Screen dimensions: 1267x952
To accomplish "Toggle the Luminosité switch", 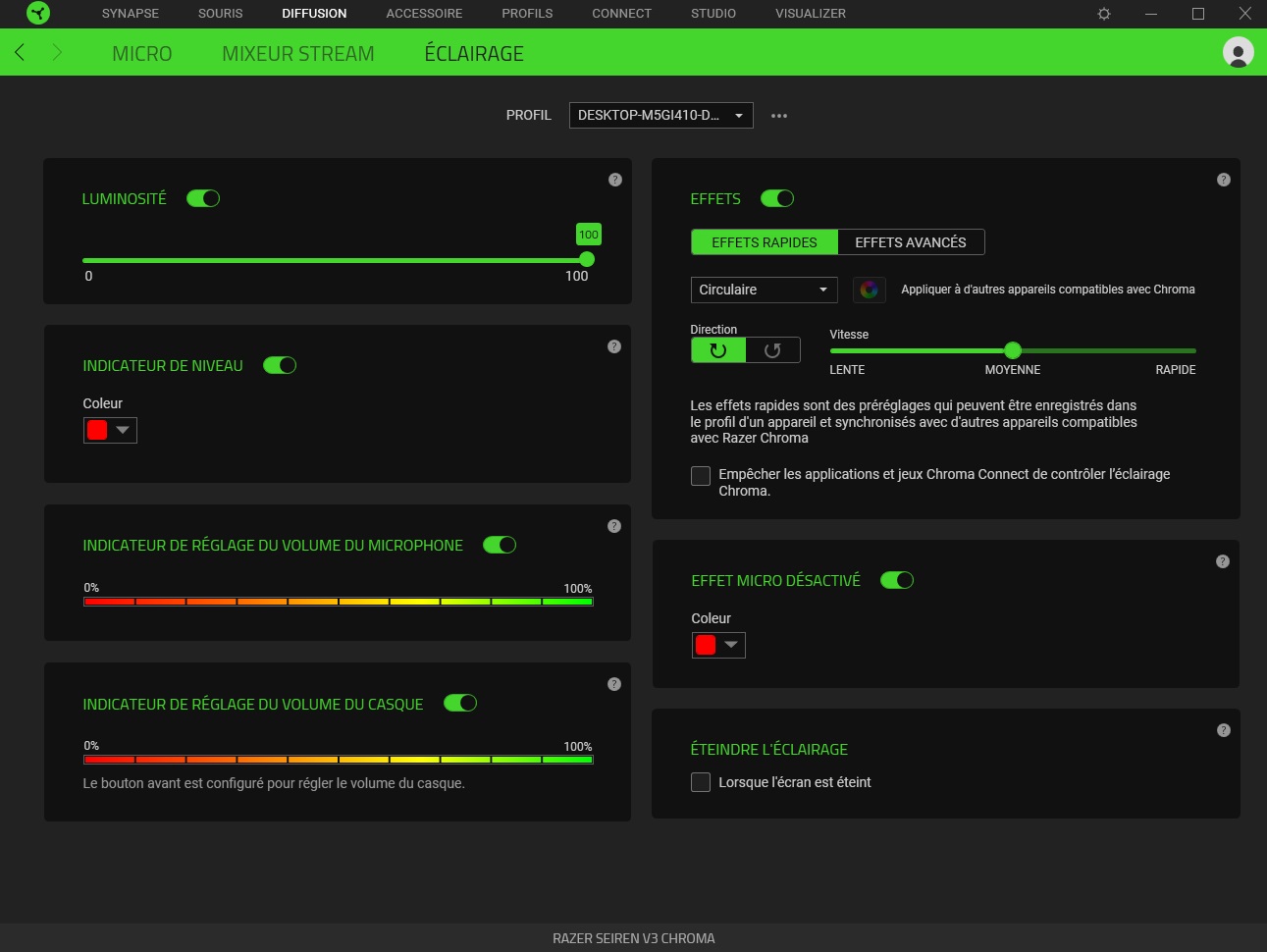I will coord(203,198).
